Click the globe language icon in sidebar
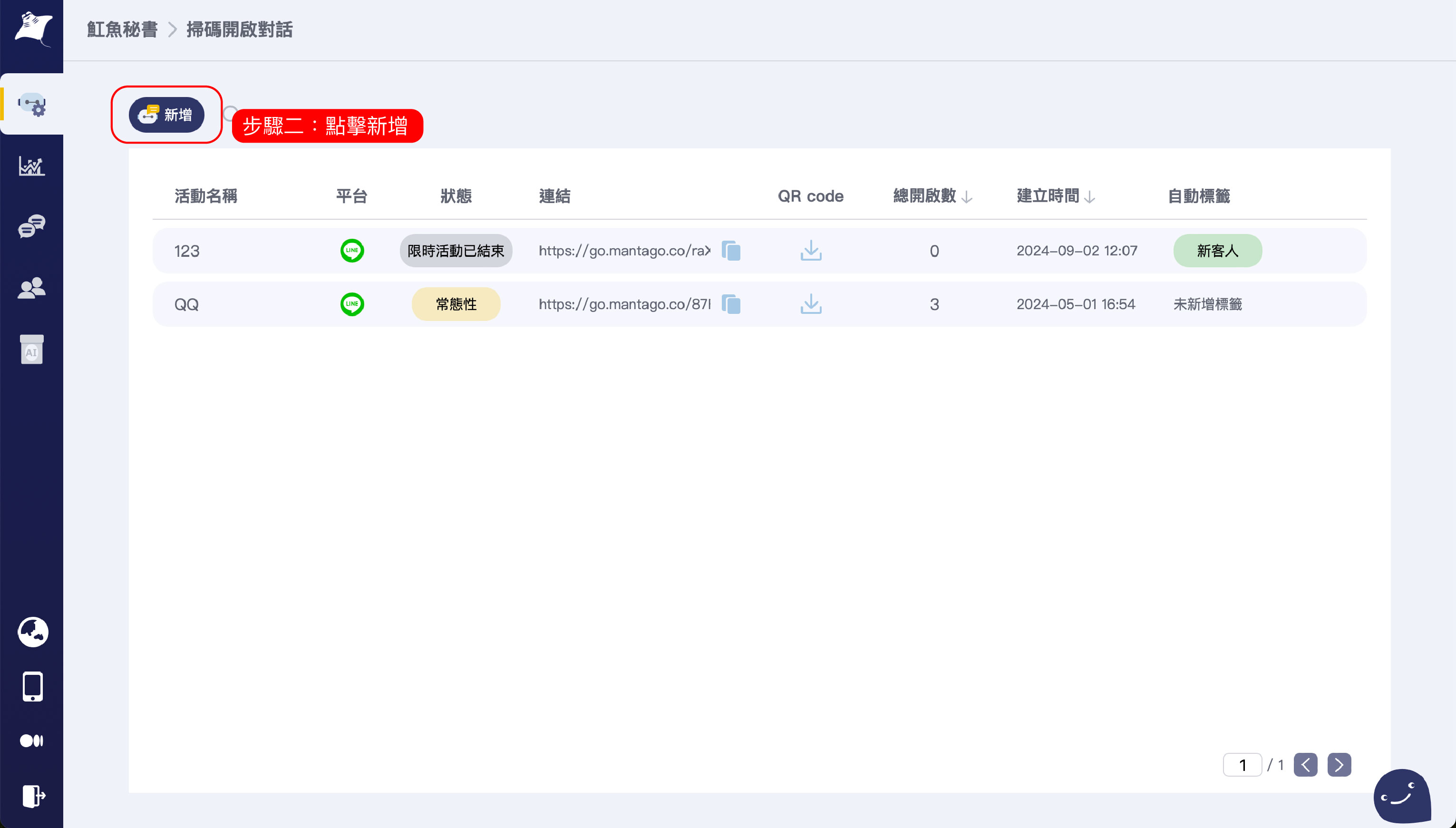 tap(33, 632)
